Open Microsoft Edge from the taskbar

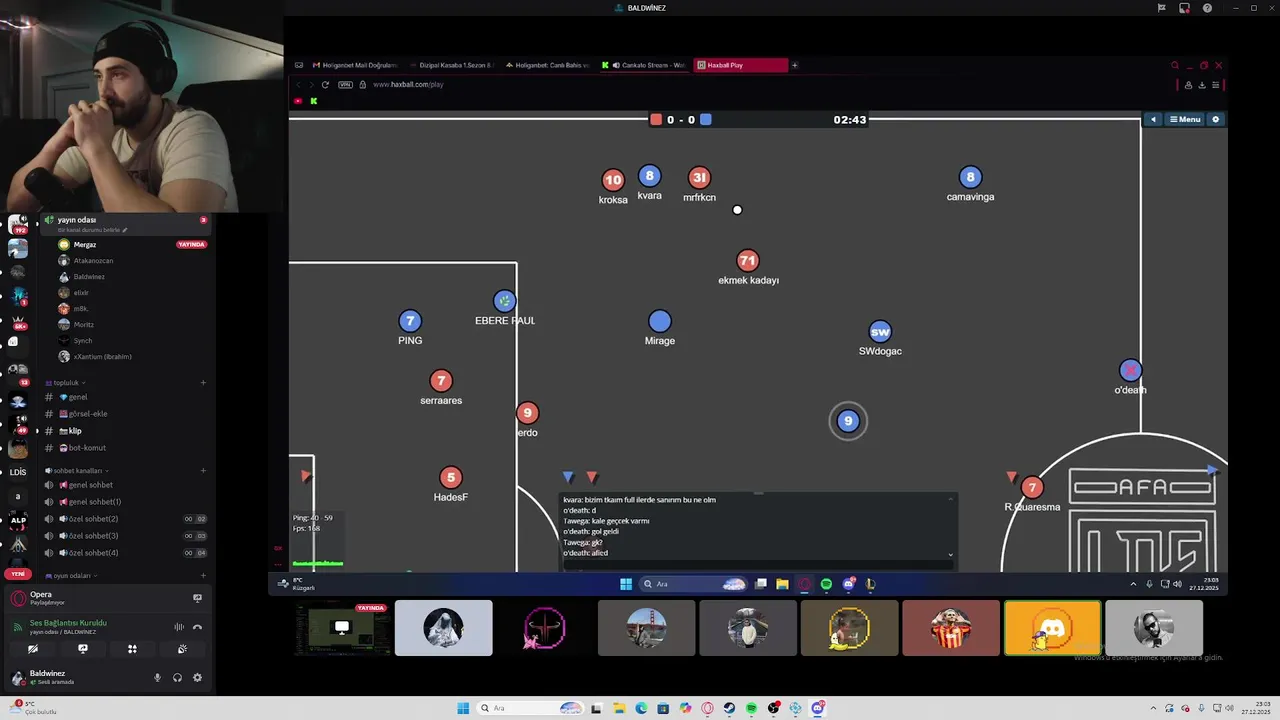(641, 708)
